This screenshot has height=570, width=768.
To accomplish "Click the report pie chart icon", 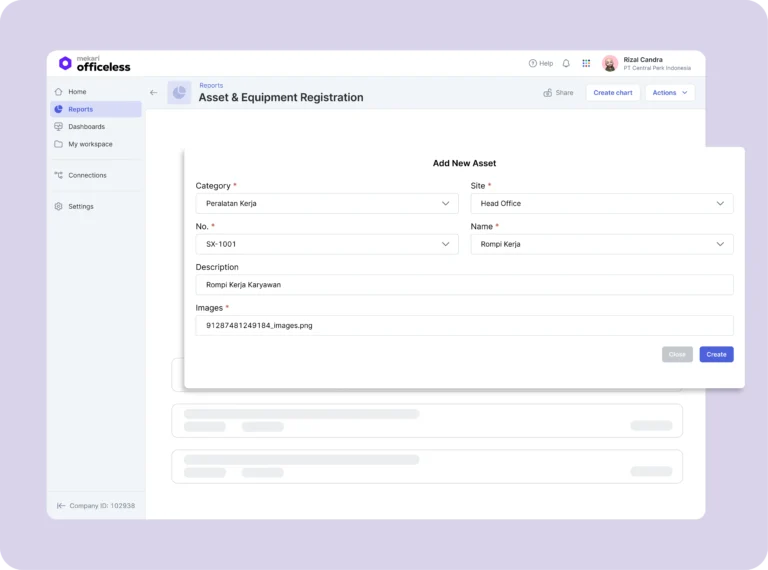I will click(179, 92).
